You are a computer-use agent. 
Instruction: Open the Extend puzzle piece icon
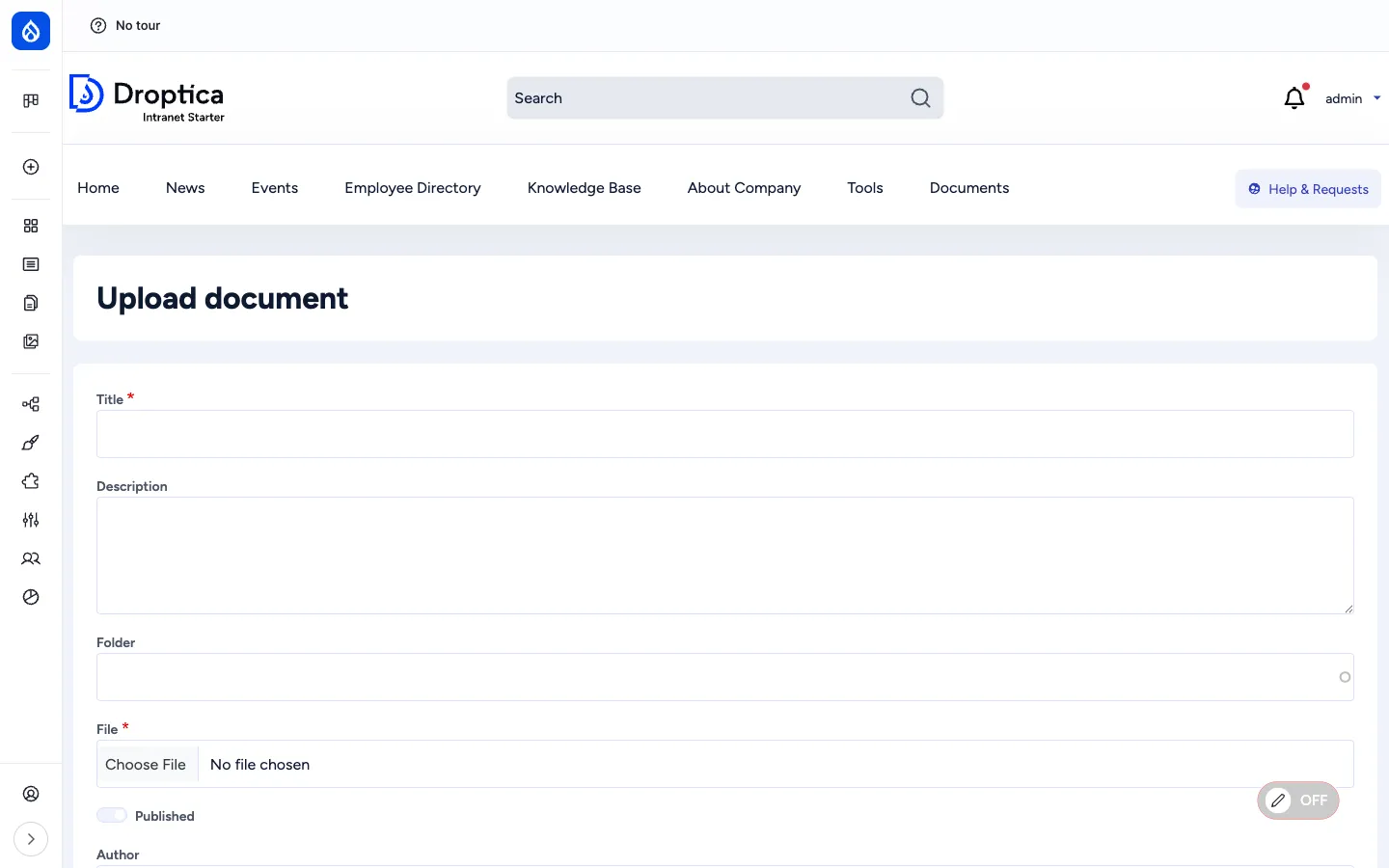pyautogui.click(x=31, y=481)
